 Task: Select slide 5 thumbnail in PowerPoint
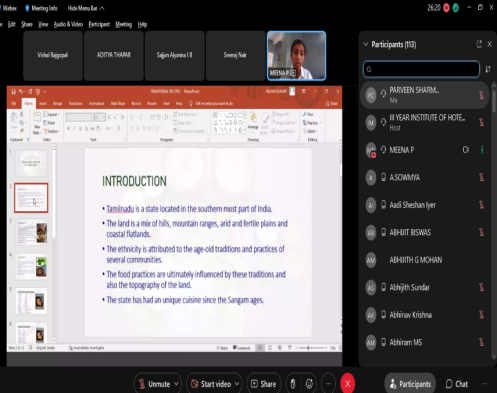(31, 301)
